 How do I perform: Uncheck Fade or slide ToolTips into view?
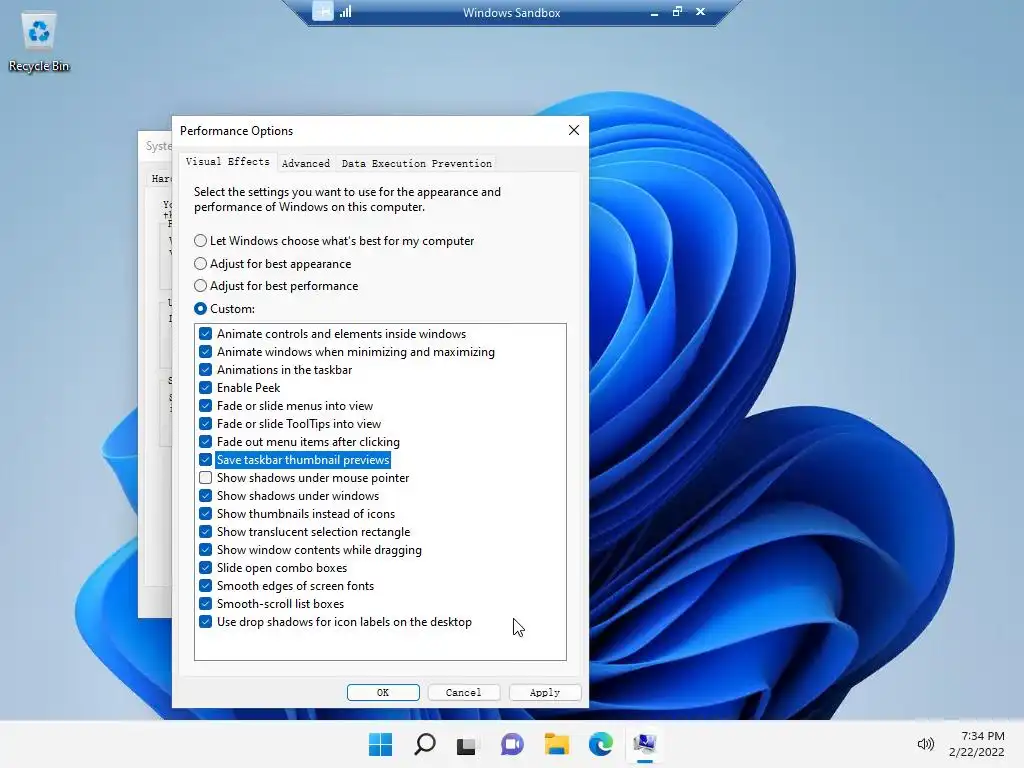tap(205, 424)
